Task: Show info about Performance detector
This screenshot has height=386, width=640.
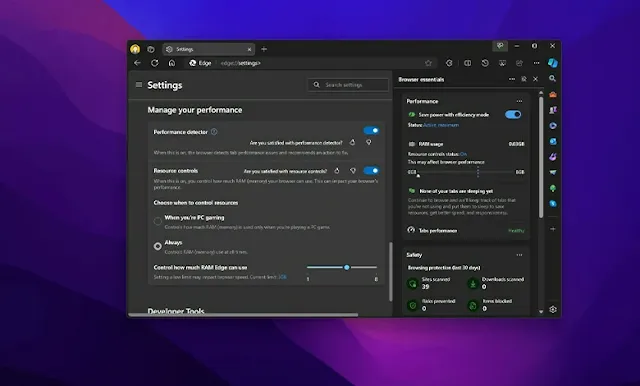Action: tap(214, 132)
